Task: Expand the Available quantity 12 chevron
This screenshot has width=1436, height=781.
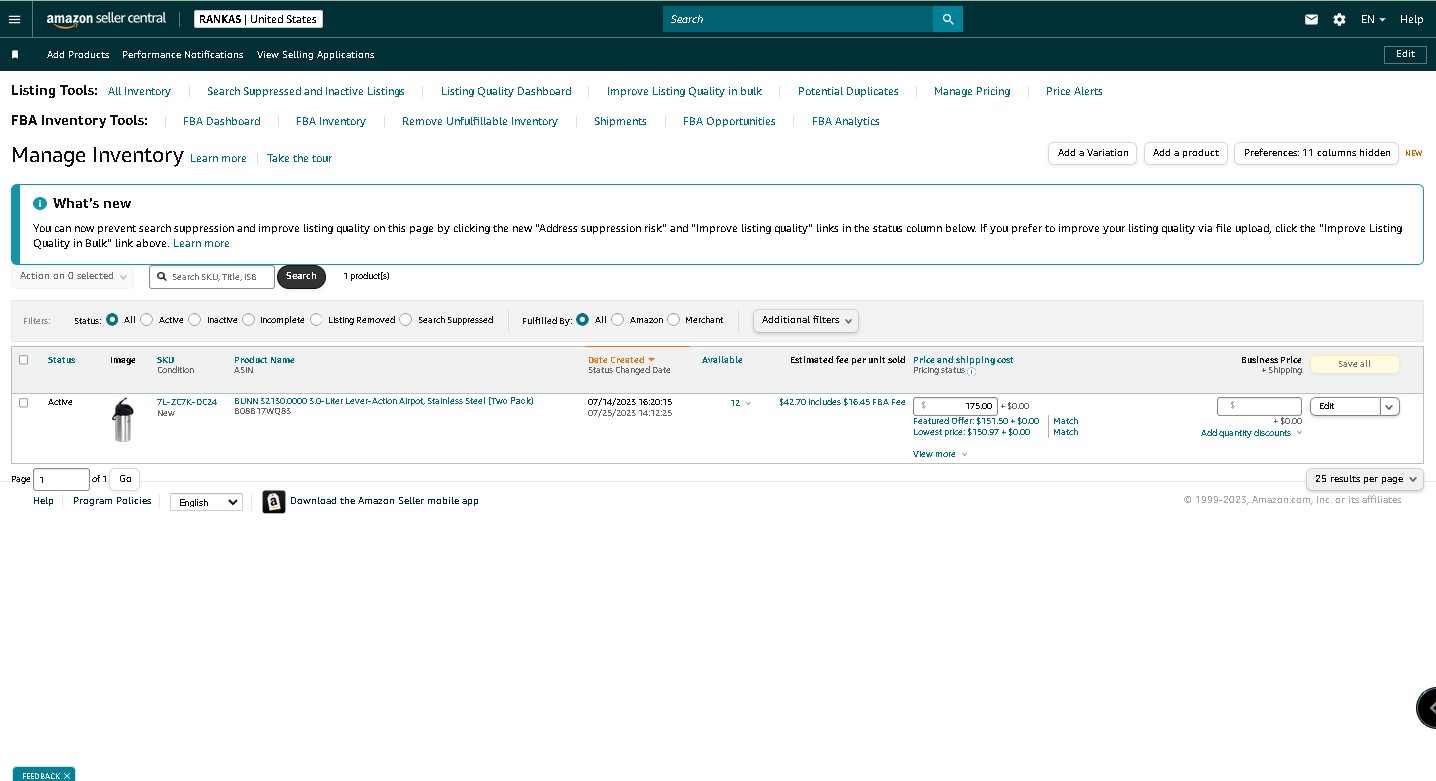Action: pos(748,404)
